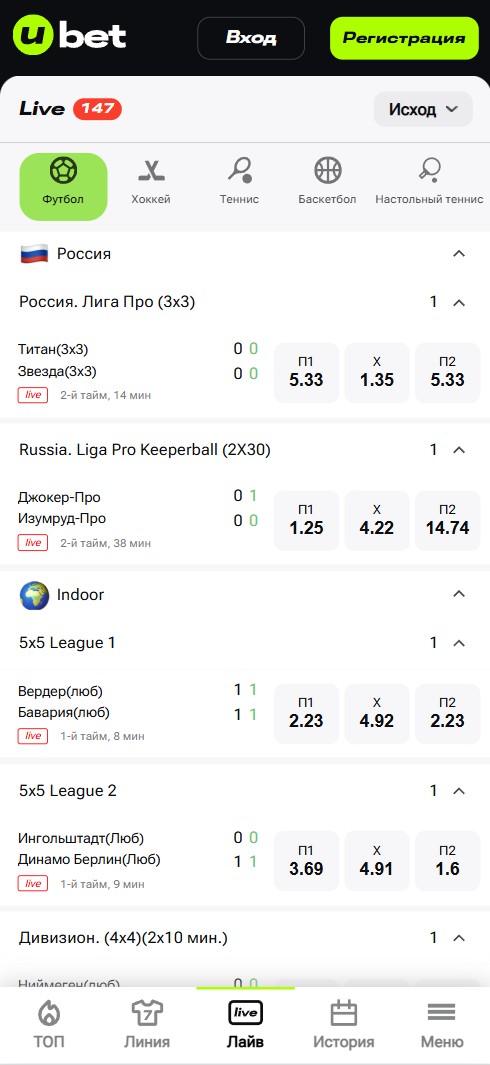The height and width of the screenshot is (1065, 490).
Task: Select the Basketball sport icon
Action: (x=328, y=170)
